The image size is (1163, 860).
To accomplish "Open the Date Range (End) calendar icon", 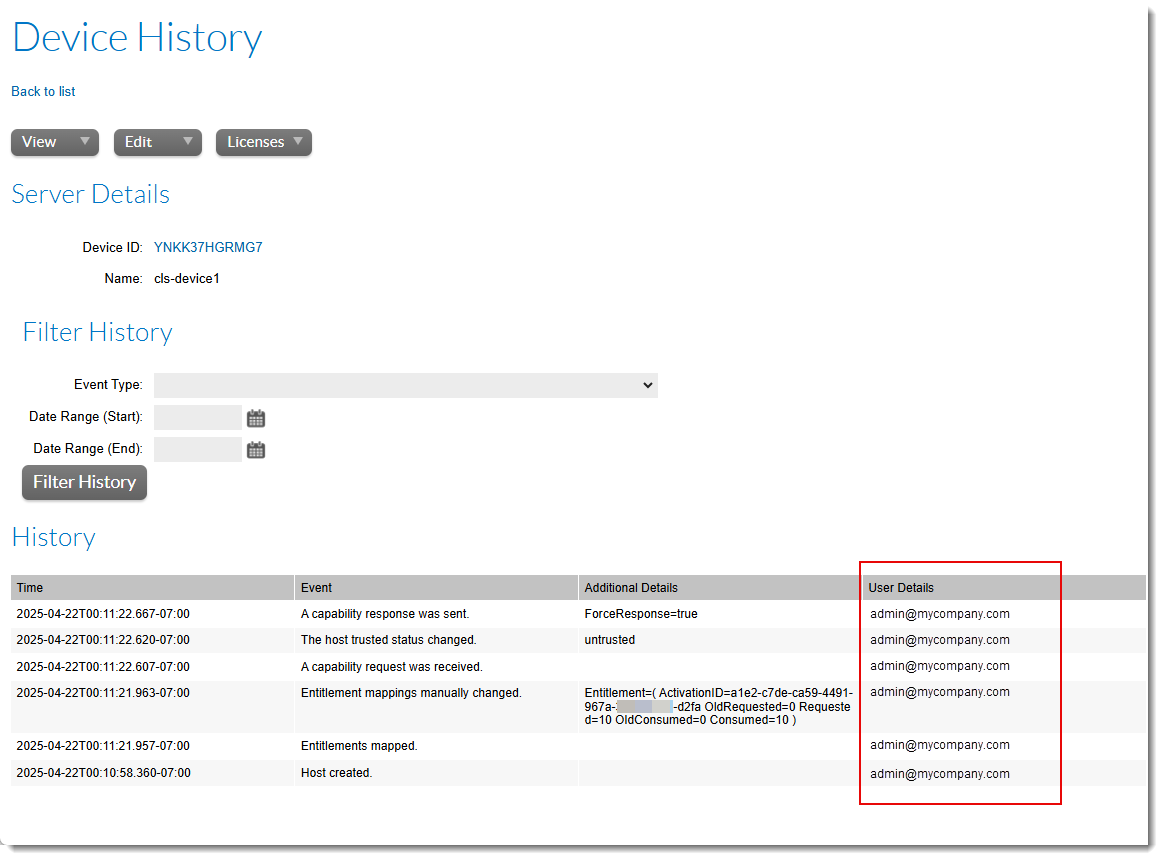I will (x=256, y=450).
